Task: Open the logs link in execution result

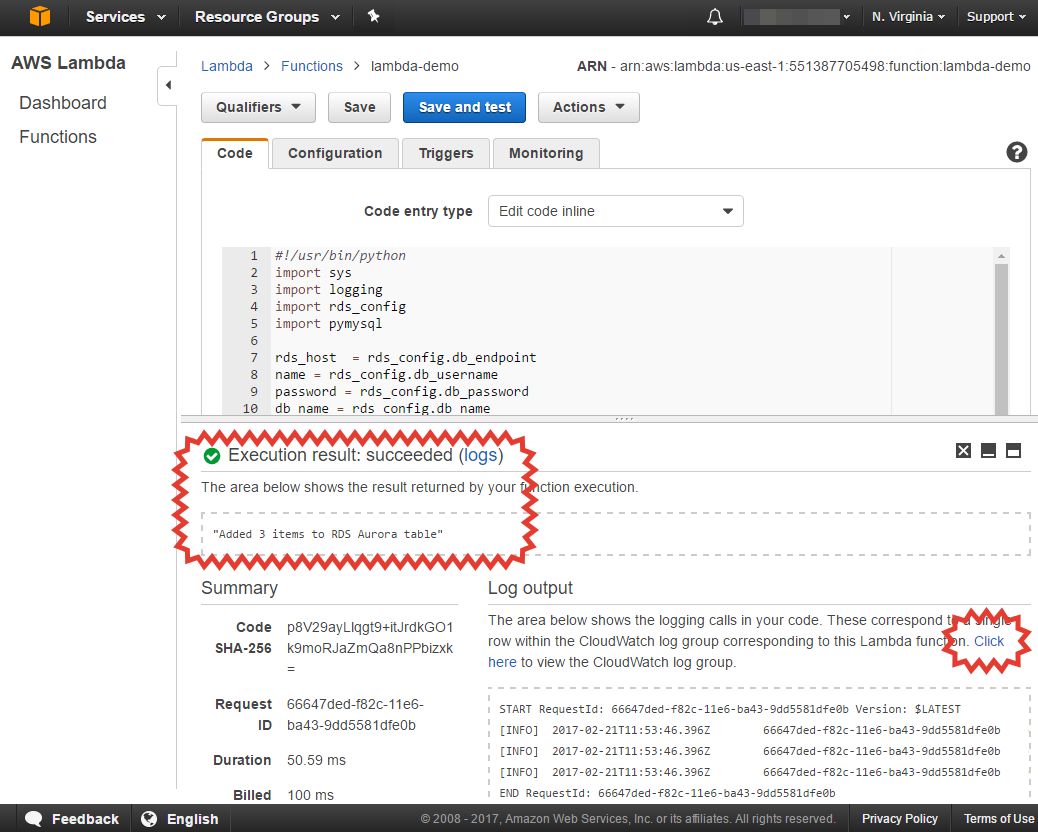Action: click(481, 455)
